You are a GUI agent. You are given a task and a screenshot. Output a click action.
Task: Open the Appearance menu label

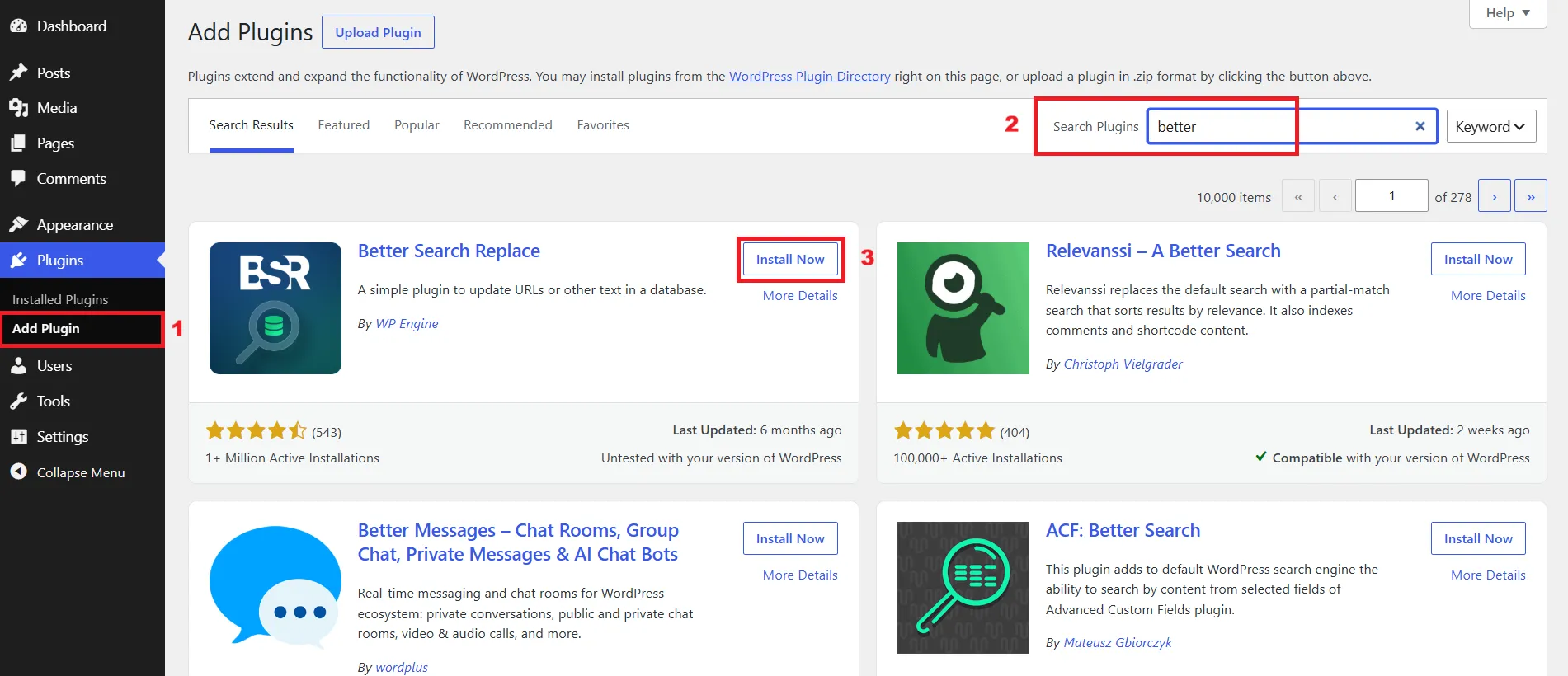75,224
